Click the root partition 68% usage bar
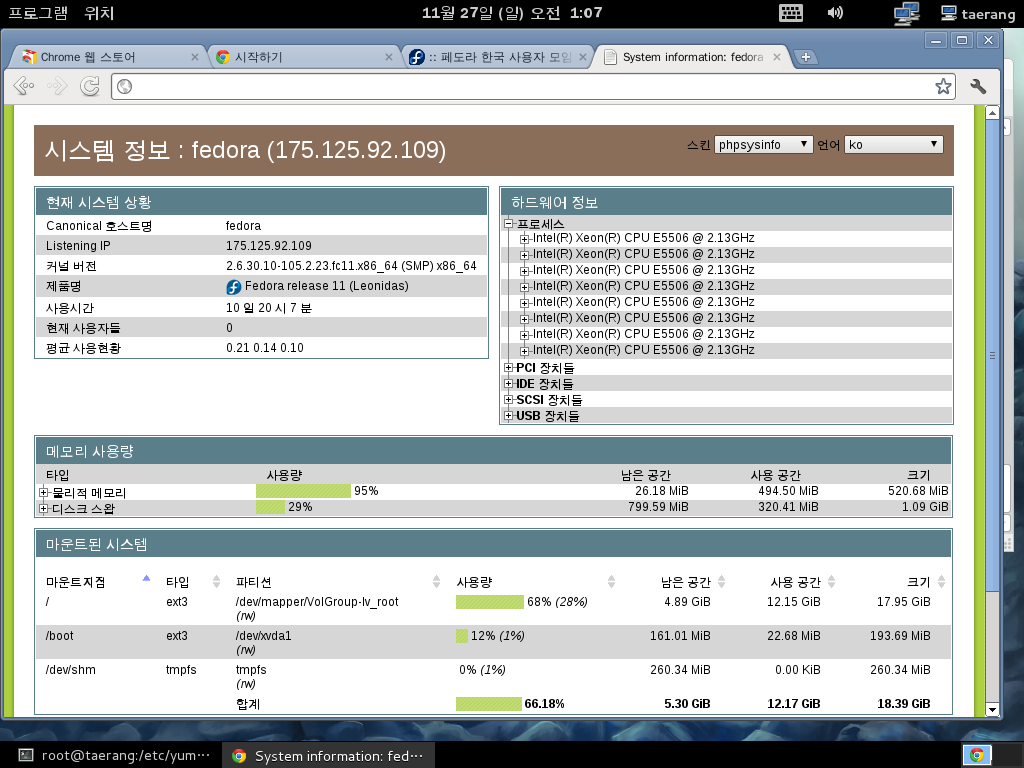 click(x=490, y=602)
